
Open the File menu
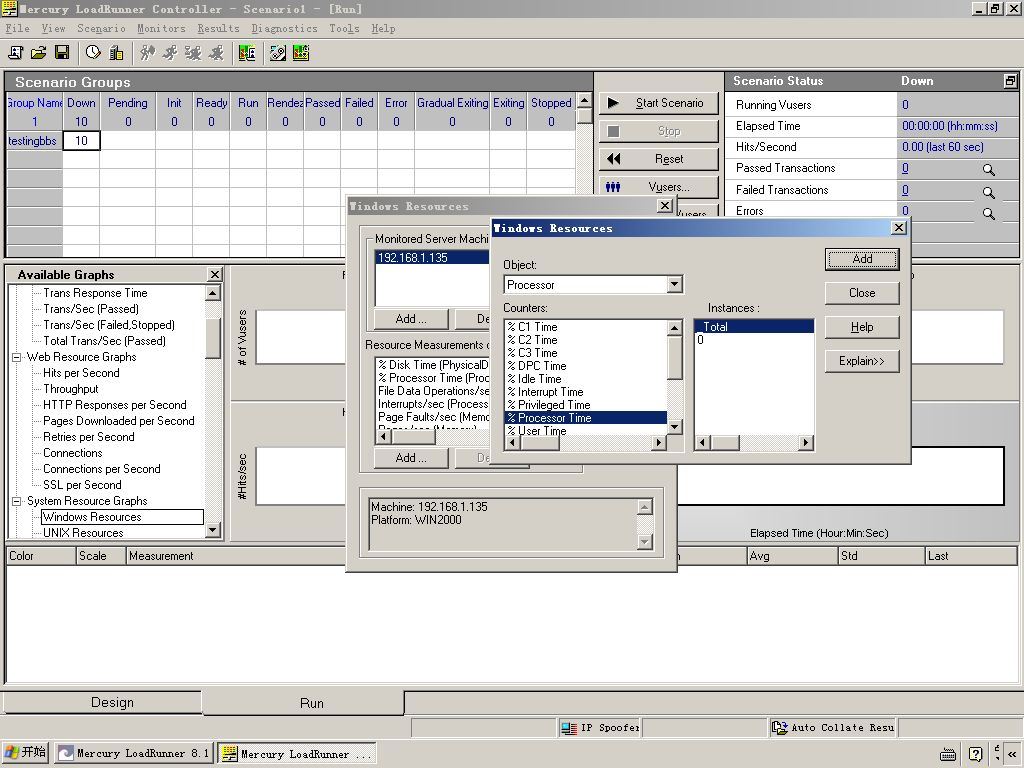tap(17, 28)
